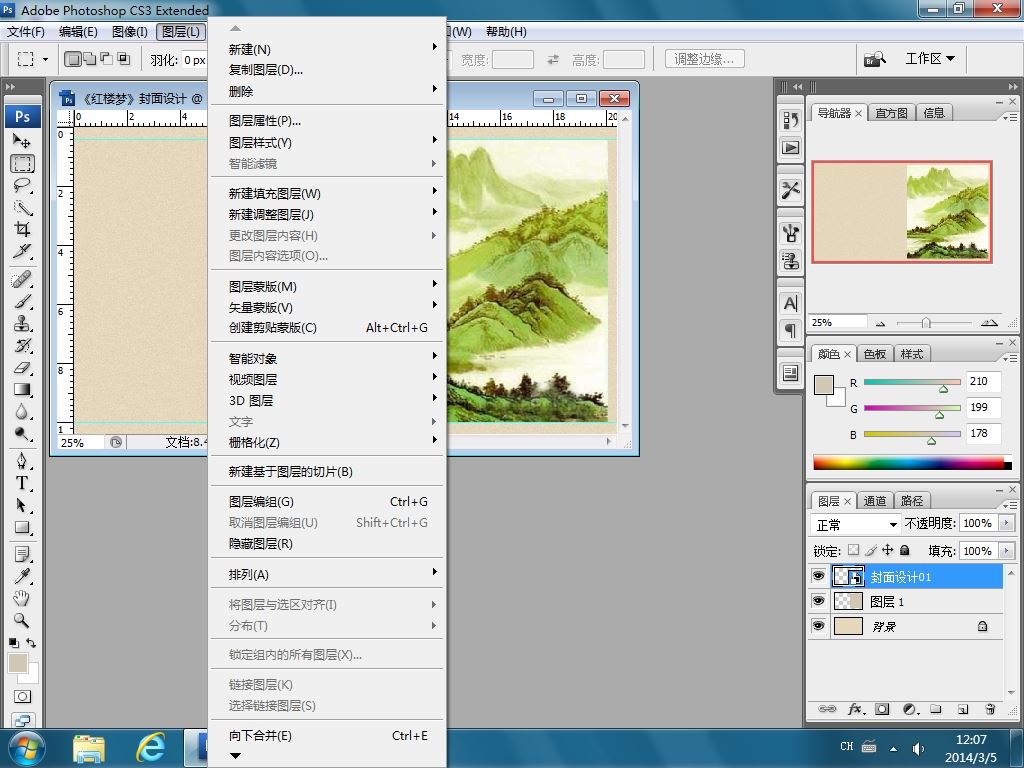The width and height of the screenshot is (1024, 768).
Task: Toggle visibility of the 背景 layer
Action: [x=818, y=626]
